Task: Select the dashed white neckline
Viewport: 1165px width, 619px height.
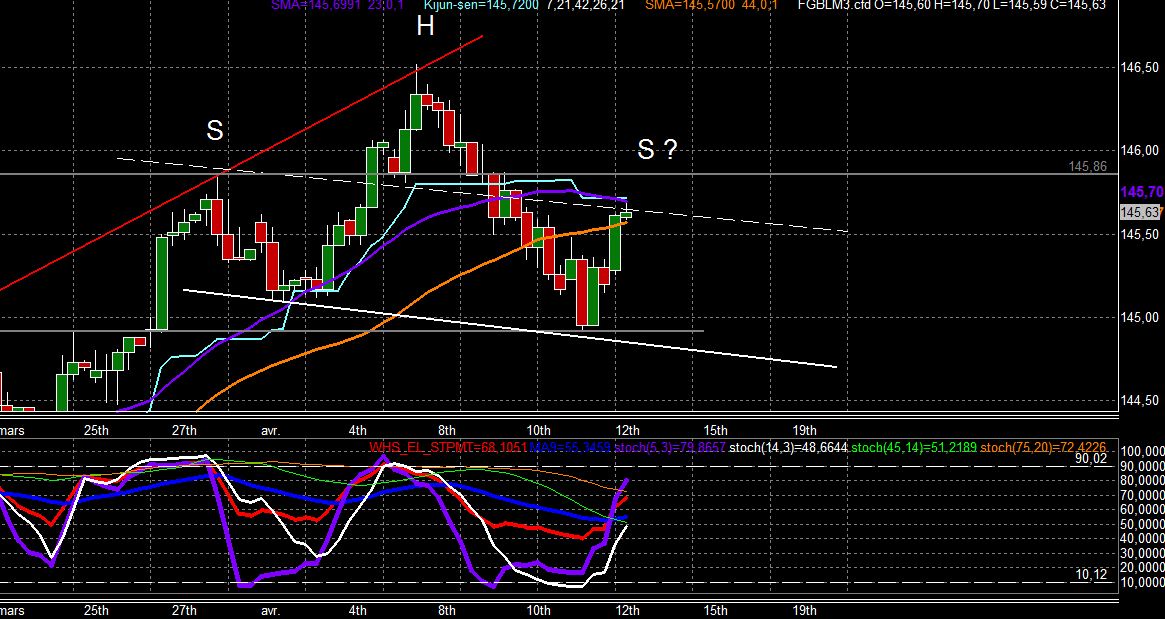Action: tap(483, 195)
